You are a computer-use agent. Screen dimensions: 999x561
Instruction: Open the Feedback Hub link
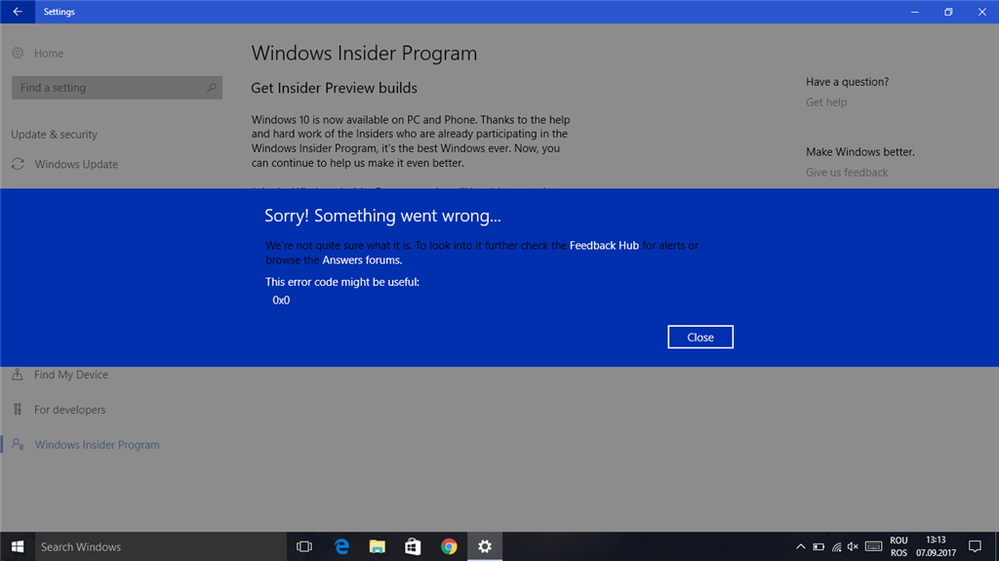[x=604, y=245]
